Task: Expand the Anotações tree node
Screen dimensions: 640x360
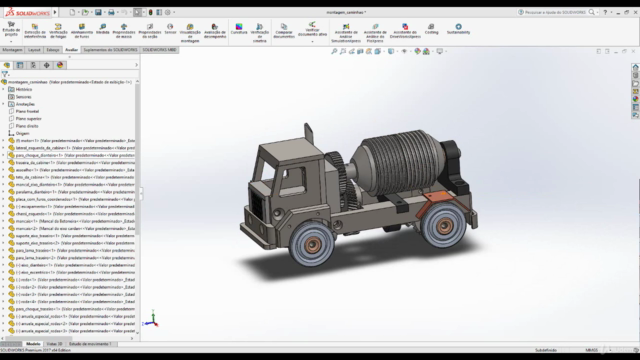Action: click(3, 104)
